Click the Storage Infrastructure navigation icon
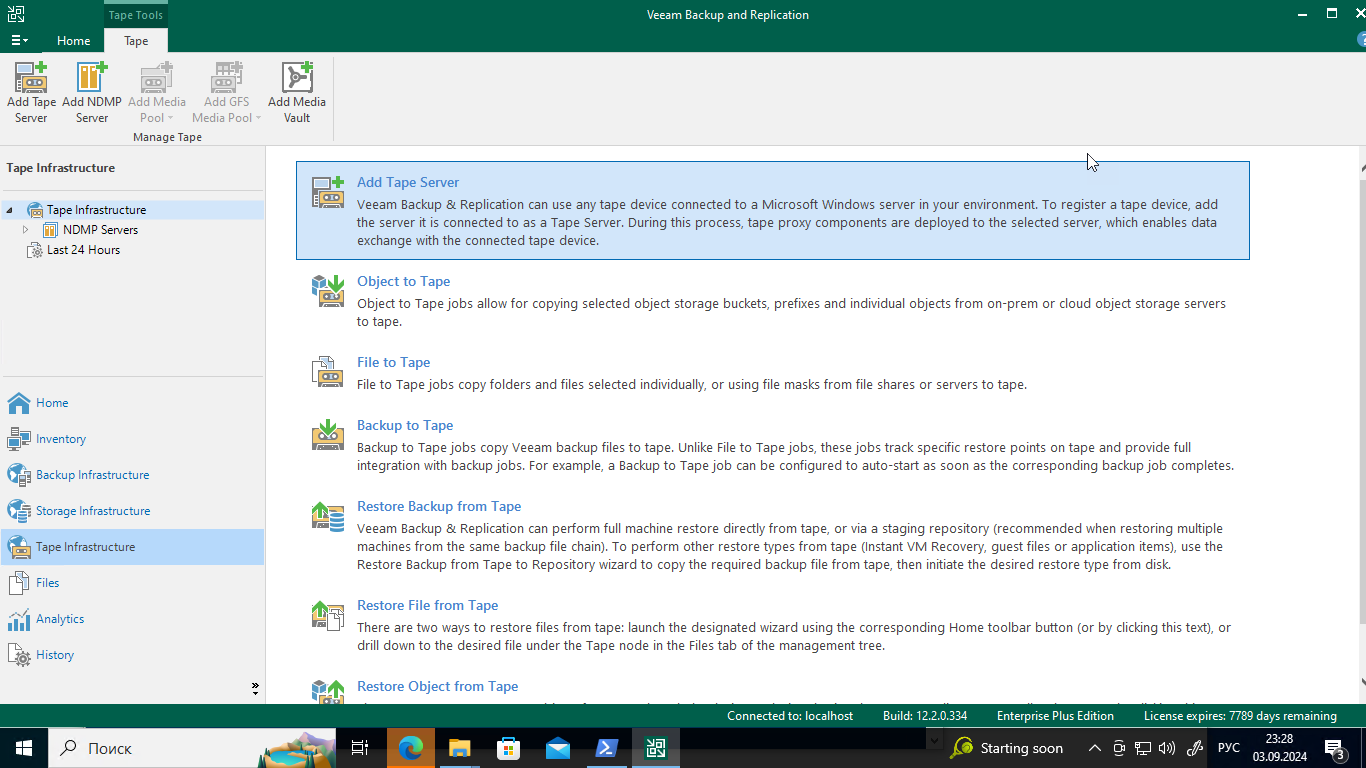The image size is (1366, 768). (x=19, y=511)
